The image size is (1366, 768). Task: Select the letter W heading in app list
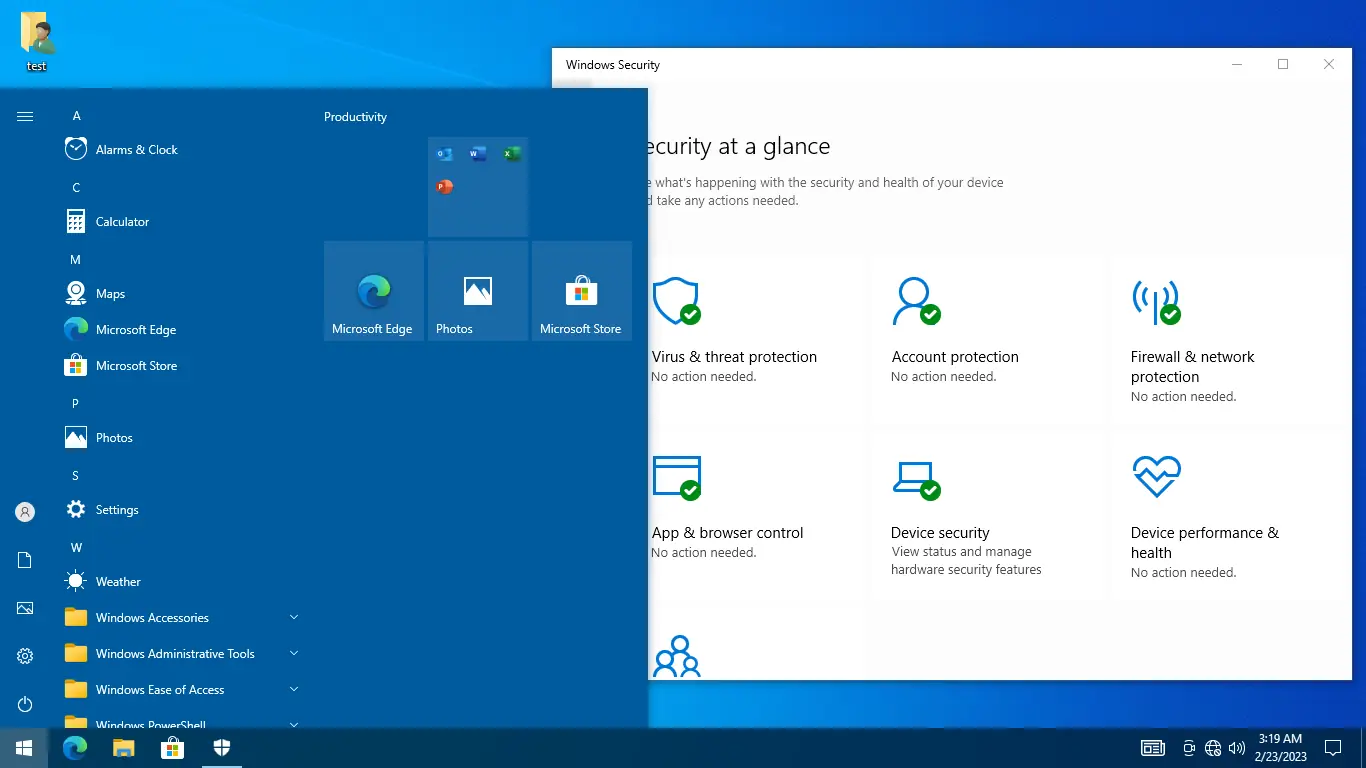pyautogui.click(x=76, y=548)
